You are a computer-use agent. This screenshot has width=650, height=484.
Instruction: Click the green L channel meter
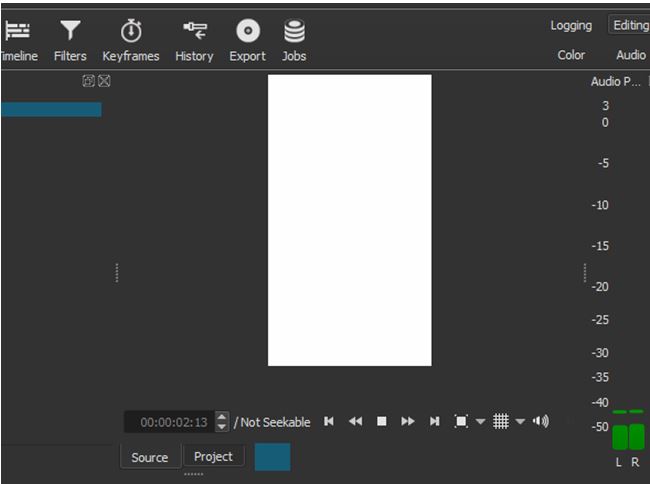coord(620,437)
